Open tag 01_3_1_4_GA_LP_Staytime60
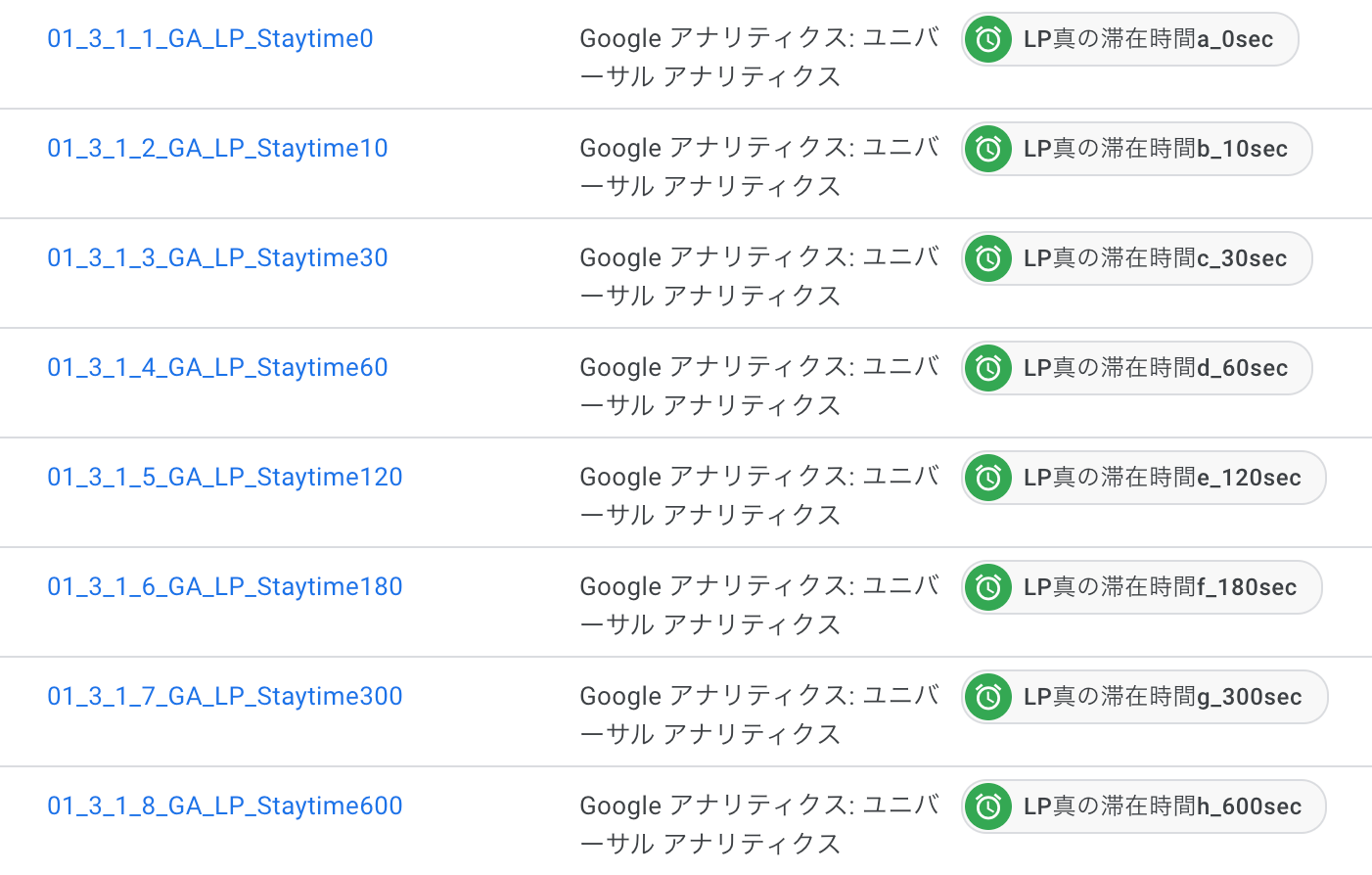The width and height of the screenshot is (1372, 875). 218,368
